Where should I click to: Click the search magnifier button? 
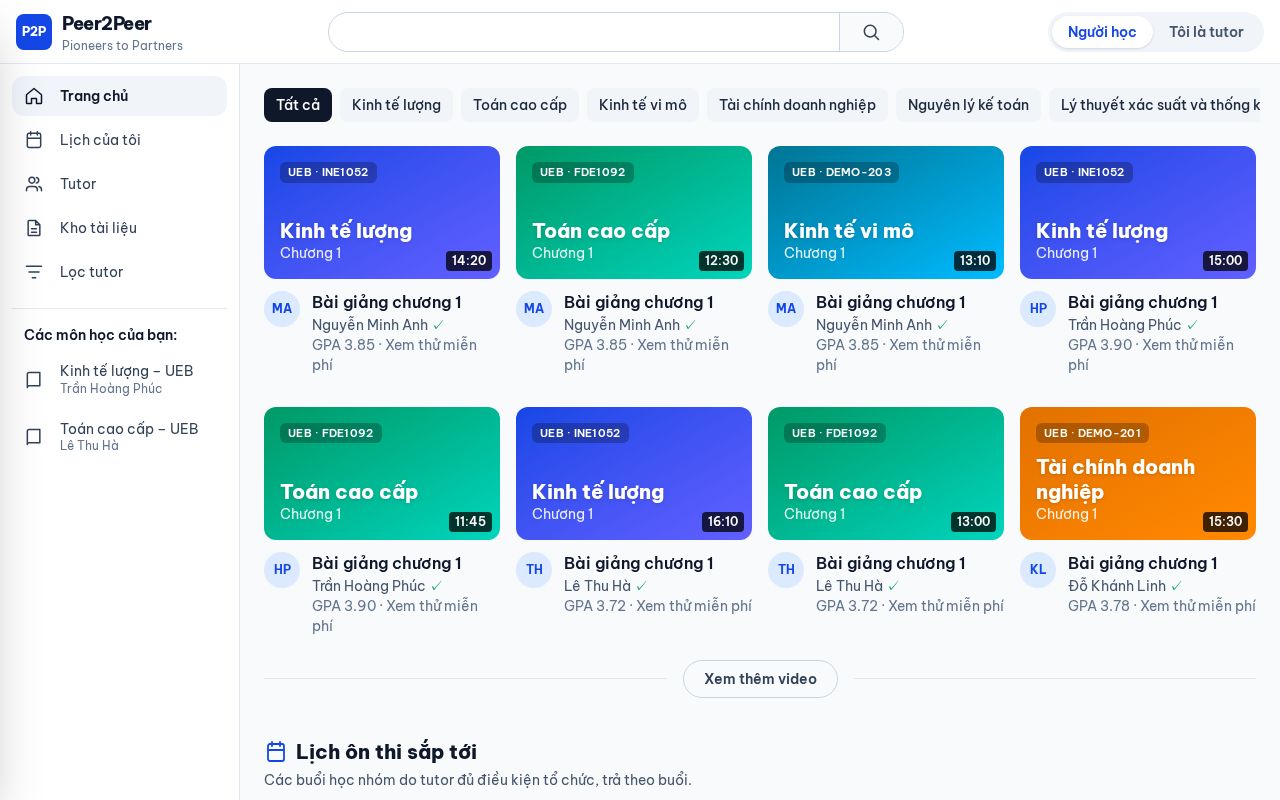pos(871,32)
